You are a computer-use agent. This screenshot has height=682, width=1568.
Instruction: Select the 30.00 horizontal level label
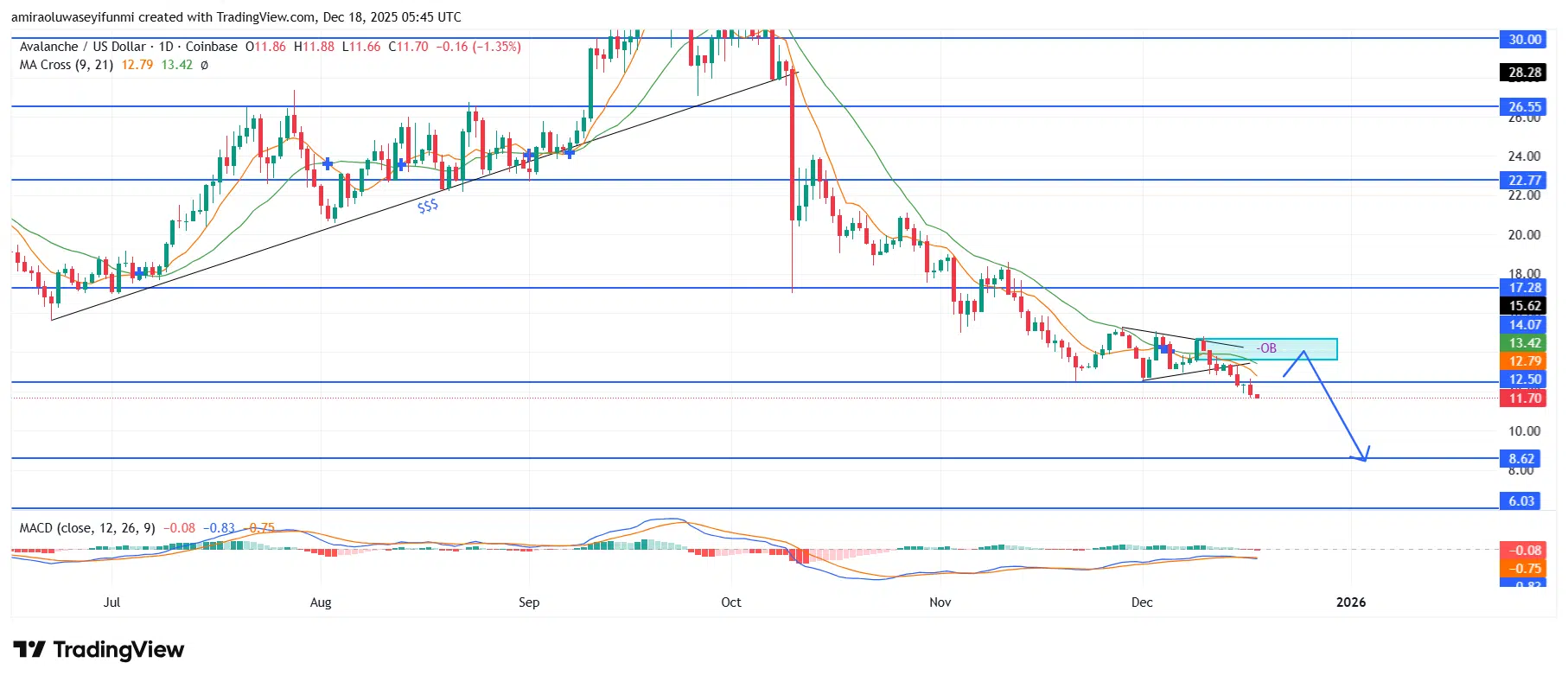click(1524, 39)
